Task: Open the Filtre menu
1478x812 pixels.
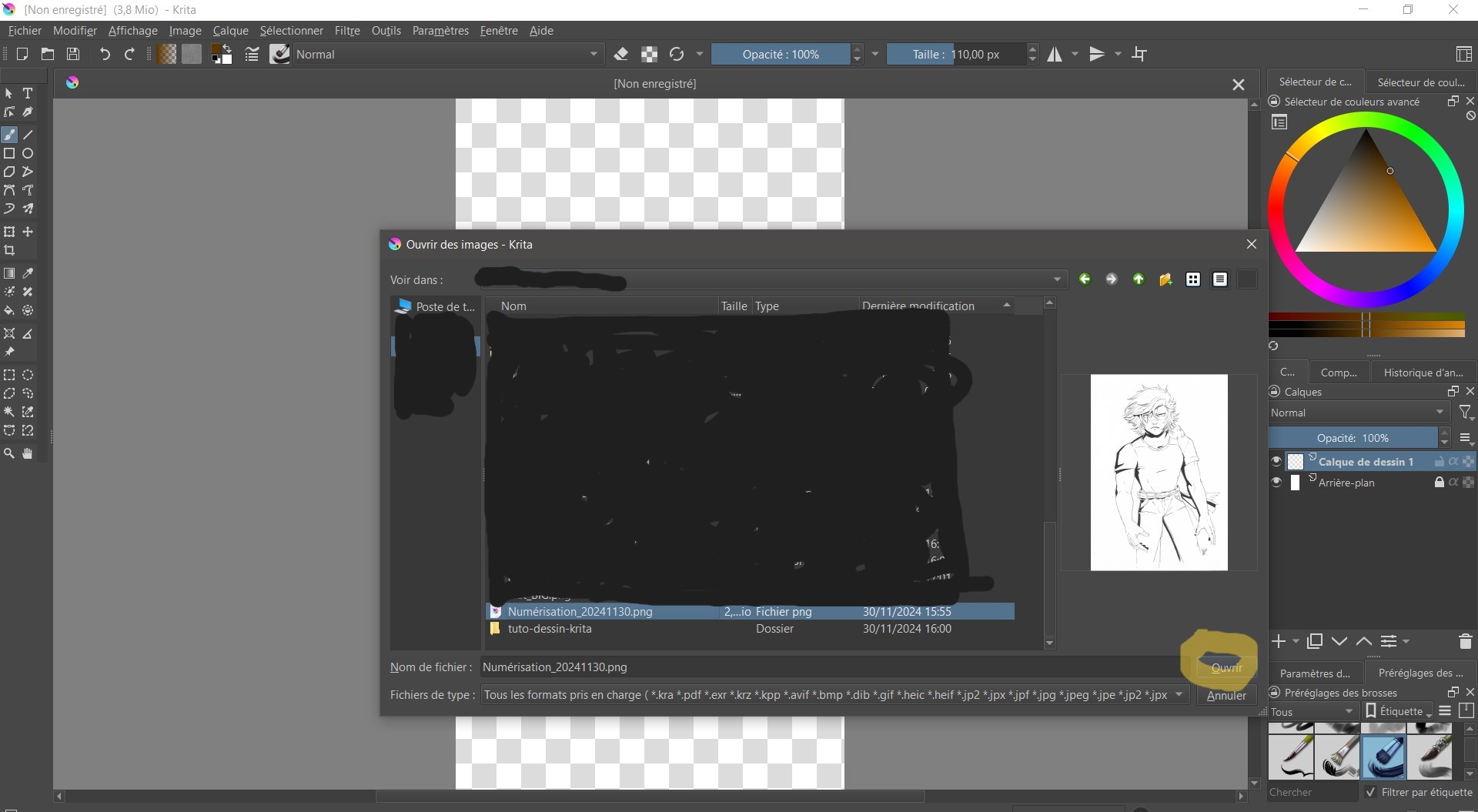Action: click(347, 31)
